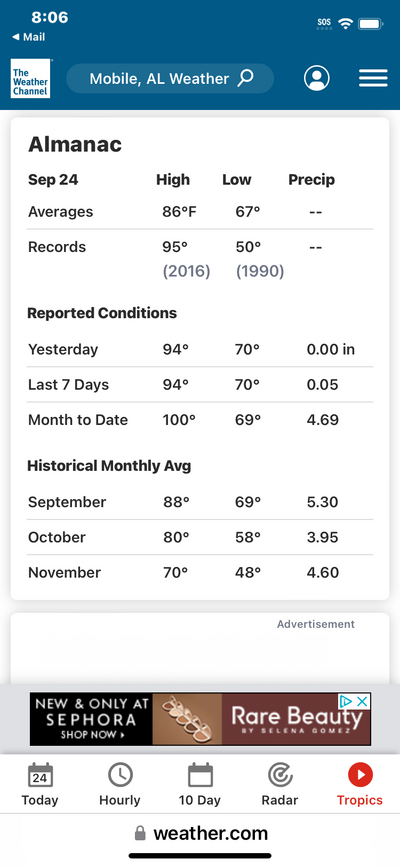Tap the search magnifier icon
The height and width of the screenshot is (867, 400).
coord(246,78)
